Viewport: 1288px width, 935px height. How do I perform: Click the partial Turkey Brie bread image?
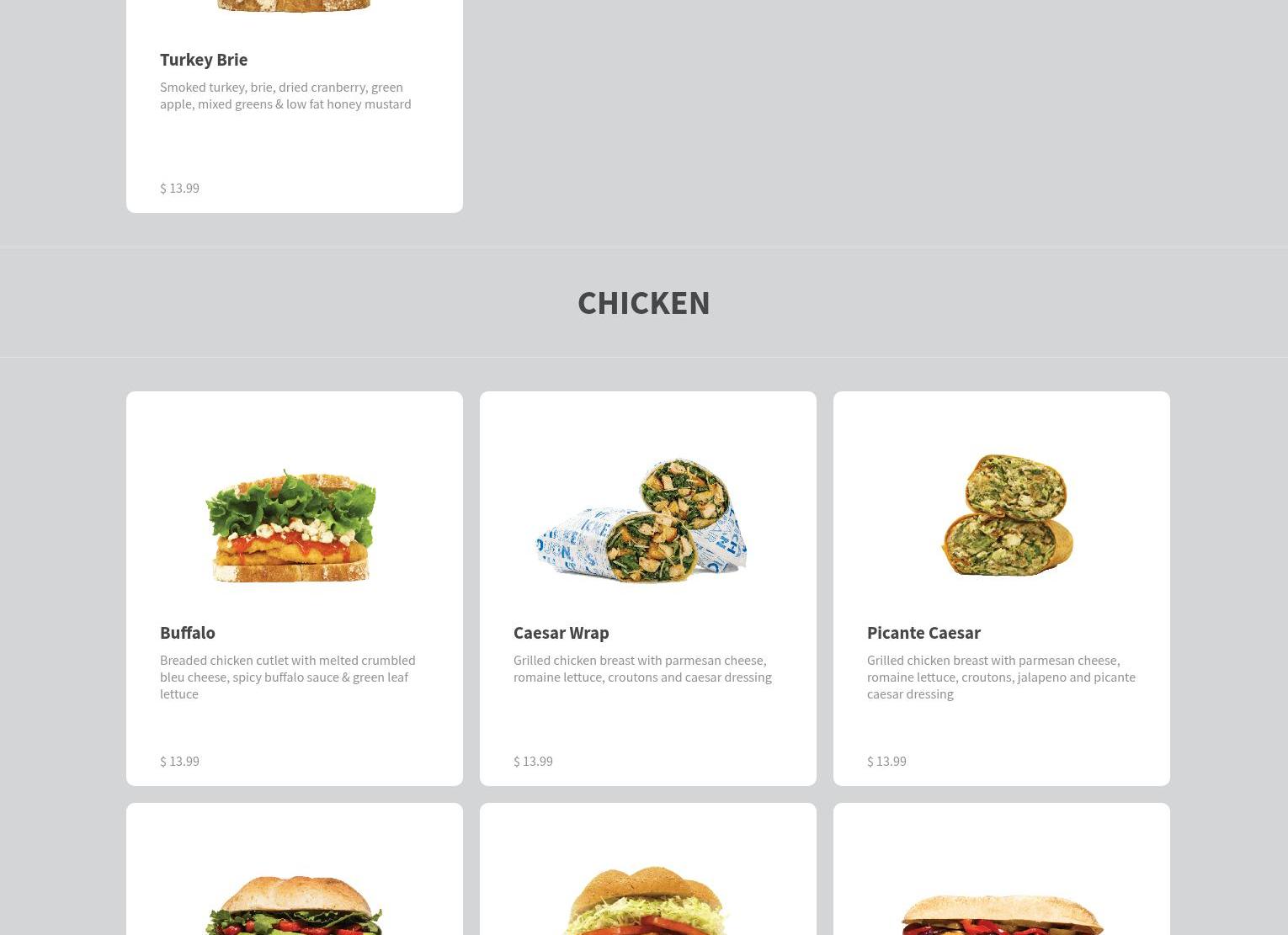(x=293, y=6)
